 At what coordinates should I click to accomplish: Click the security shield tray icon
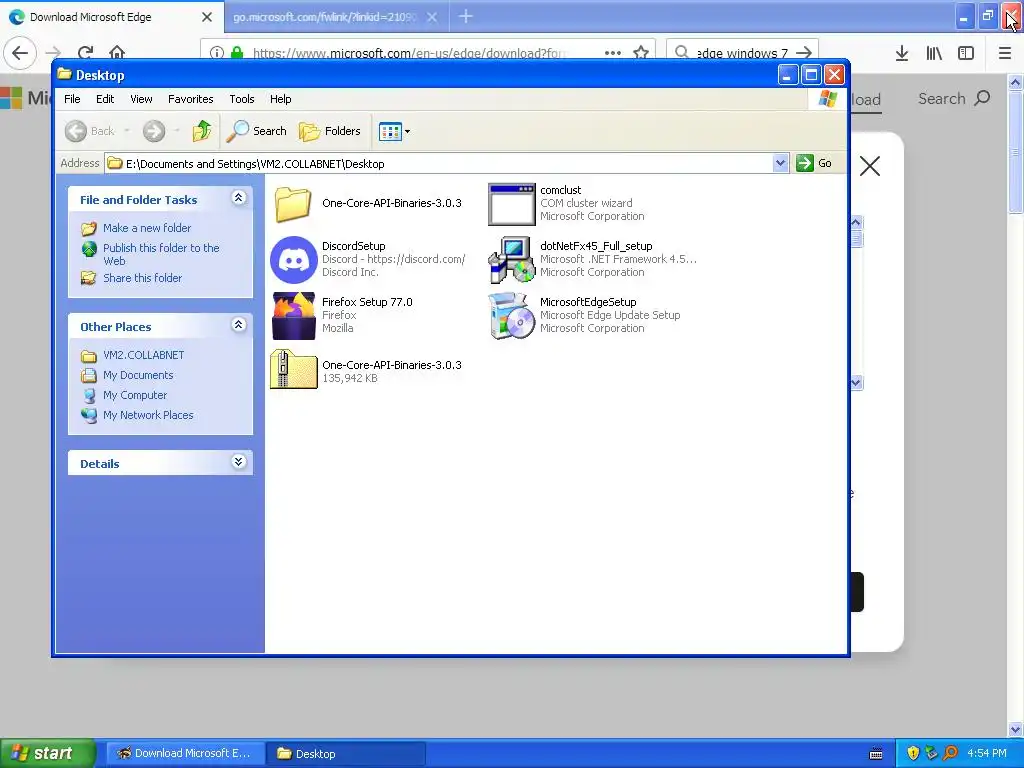913,754
